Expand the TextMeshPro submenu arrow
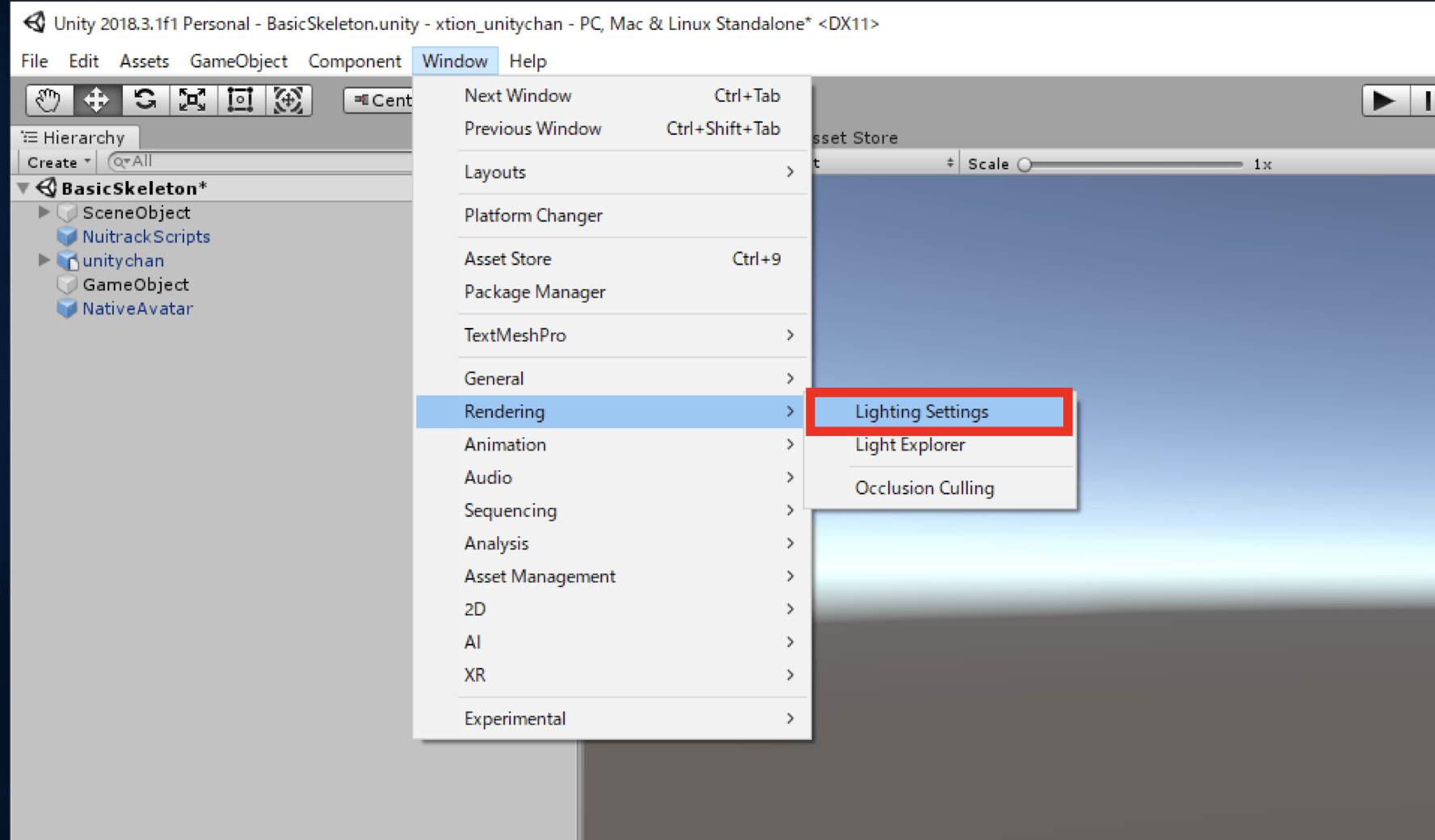Screen dimensions: 1435x840 point(790,334)
